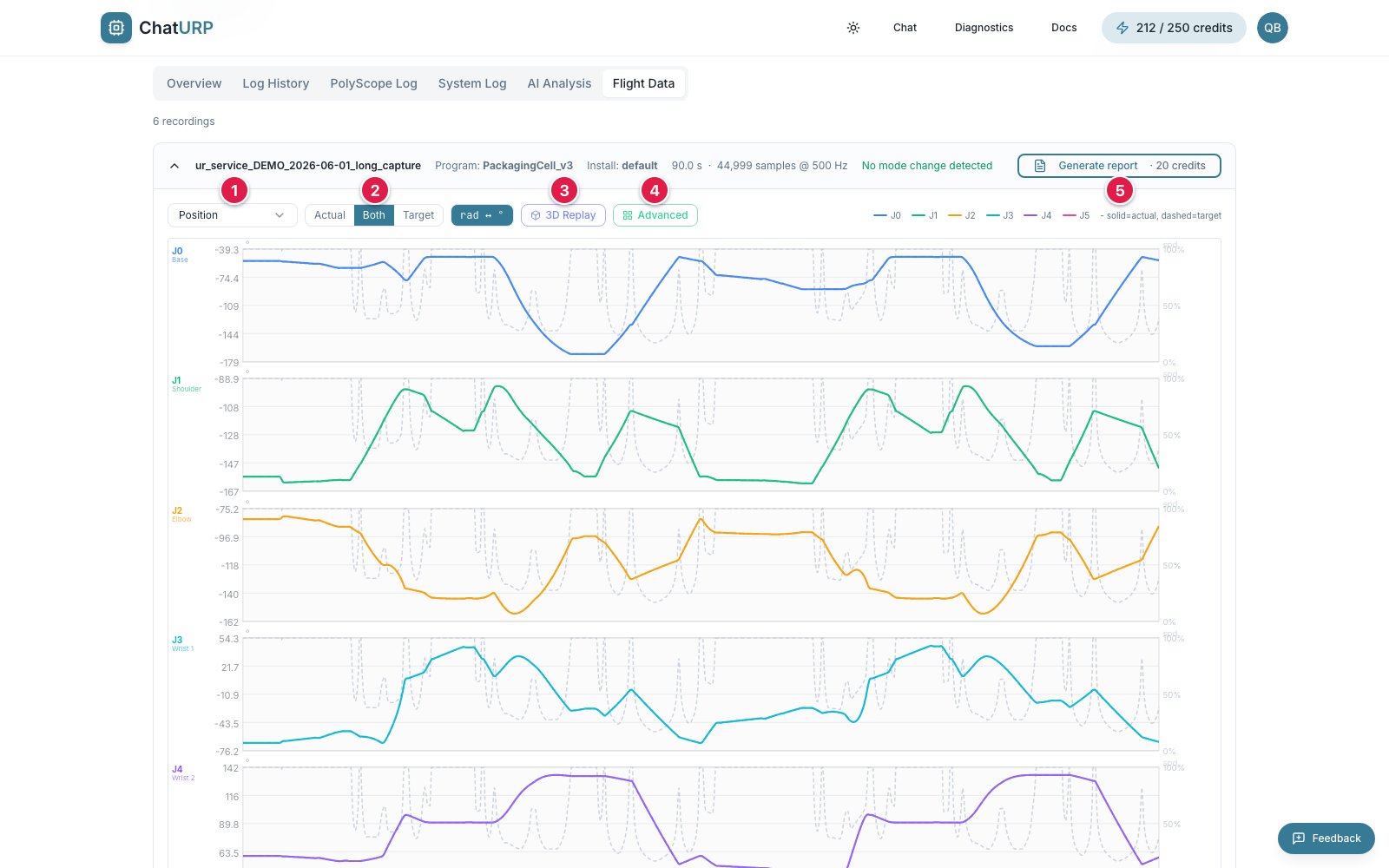This screenshot has height=868, width=1389.
Task: Toggle rad to degrees unit switch
Action: (x=482, y=215)
